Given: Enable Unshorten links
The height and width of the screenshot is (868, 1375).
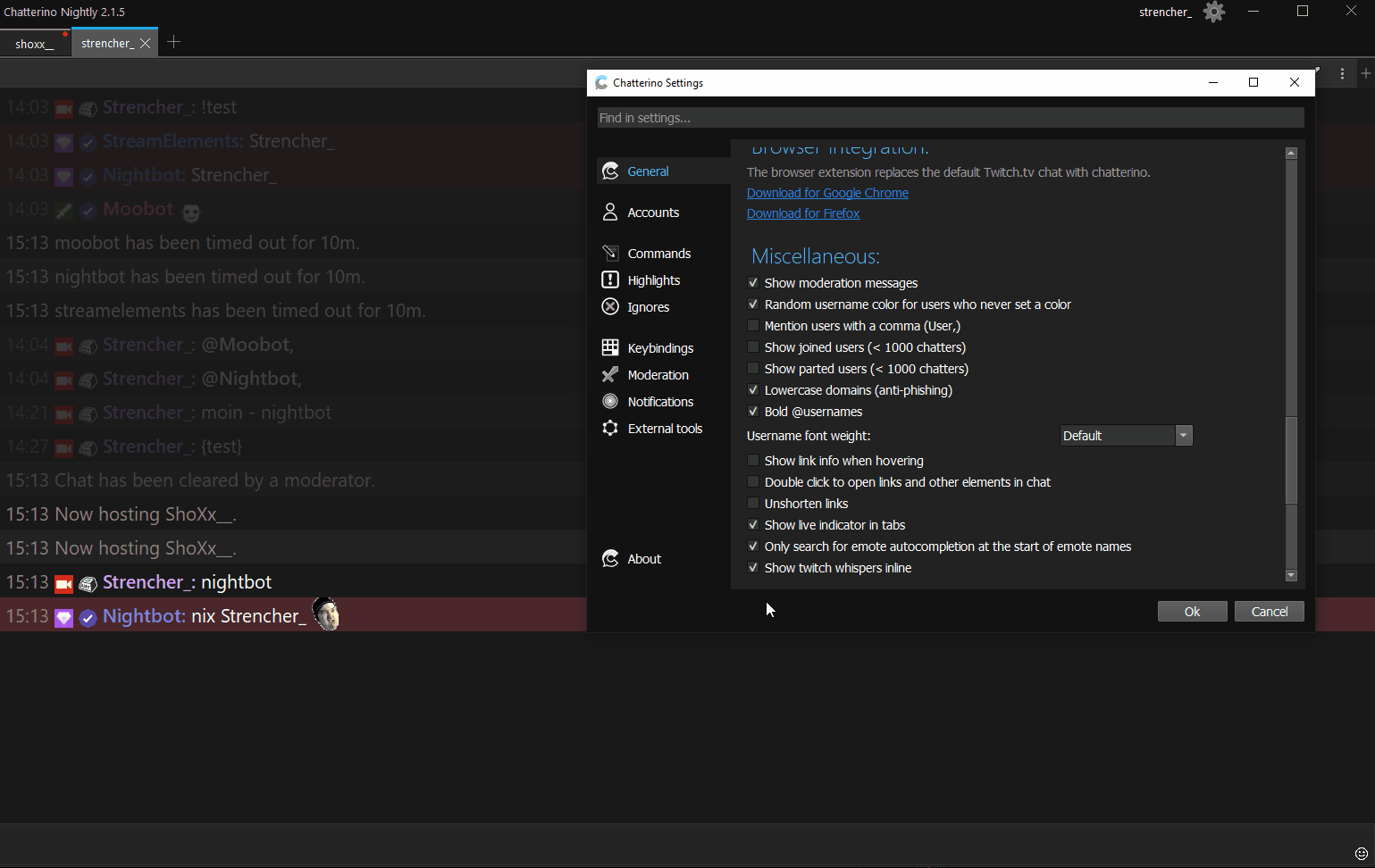Looking at the screenshot, I should pos(753,503).
